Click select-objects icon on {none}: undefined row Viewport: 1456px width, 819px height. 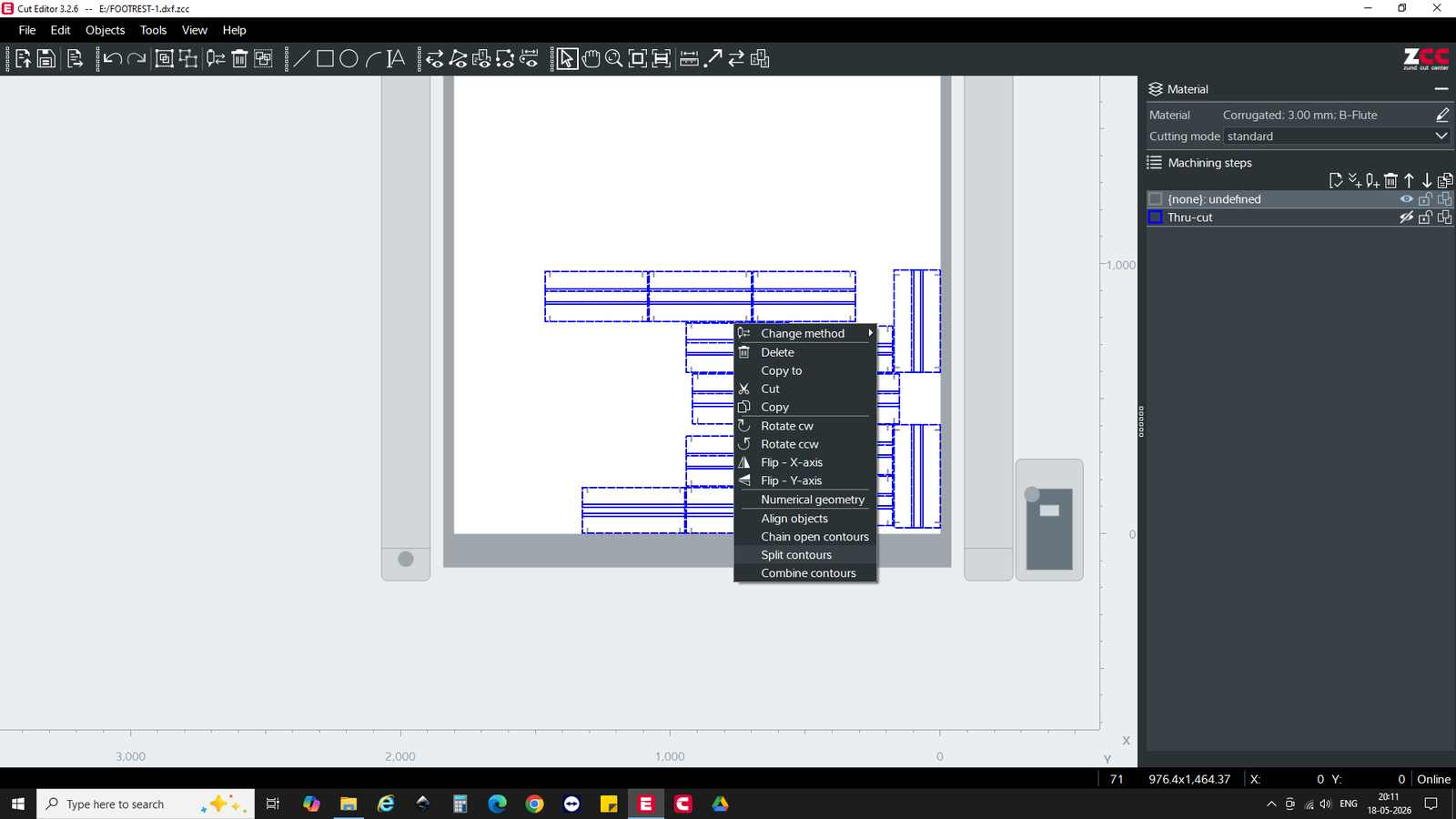(1445, 199)
